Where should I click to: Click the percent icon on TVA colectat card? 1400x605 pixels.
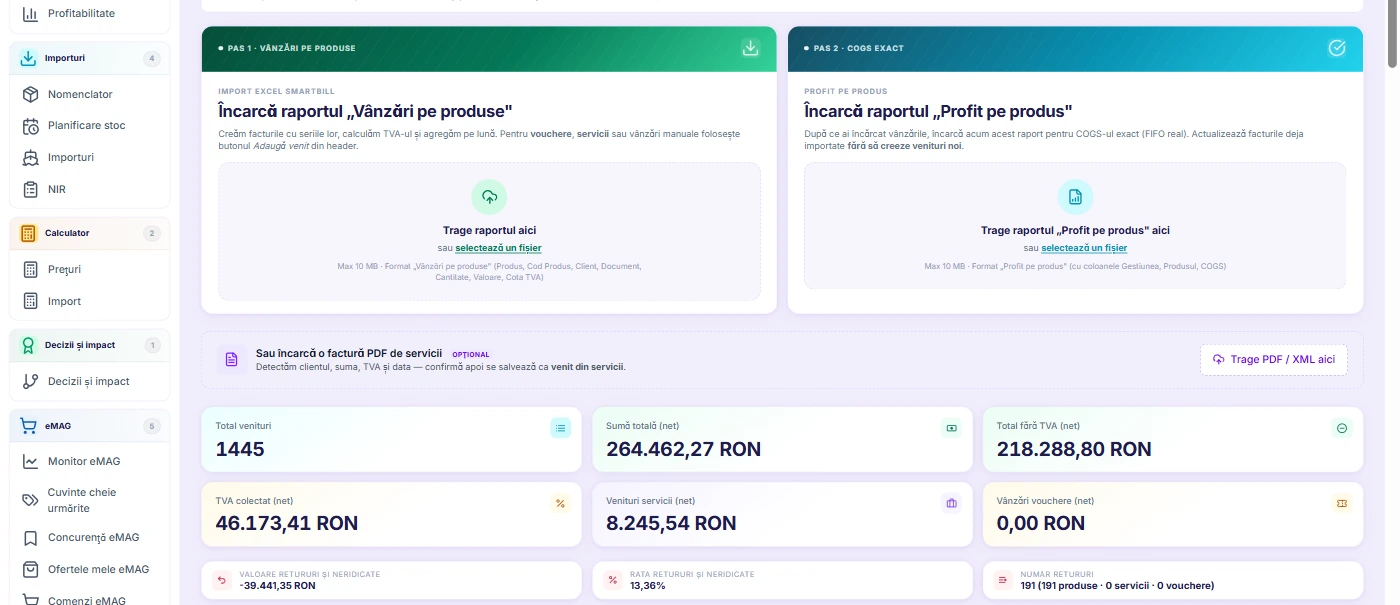(560, 503)
